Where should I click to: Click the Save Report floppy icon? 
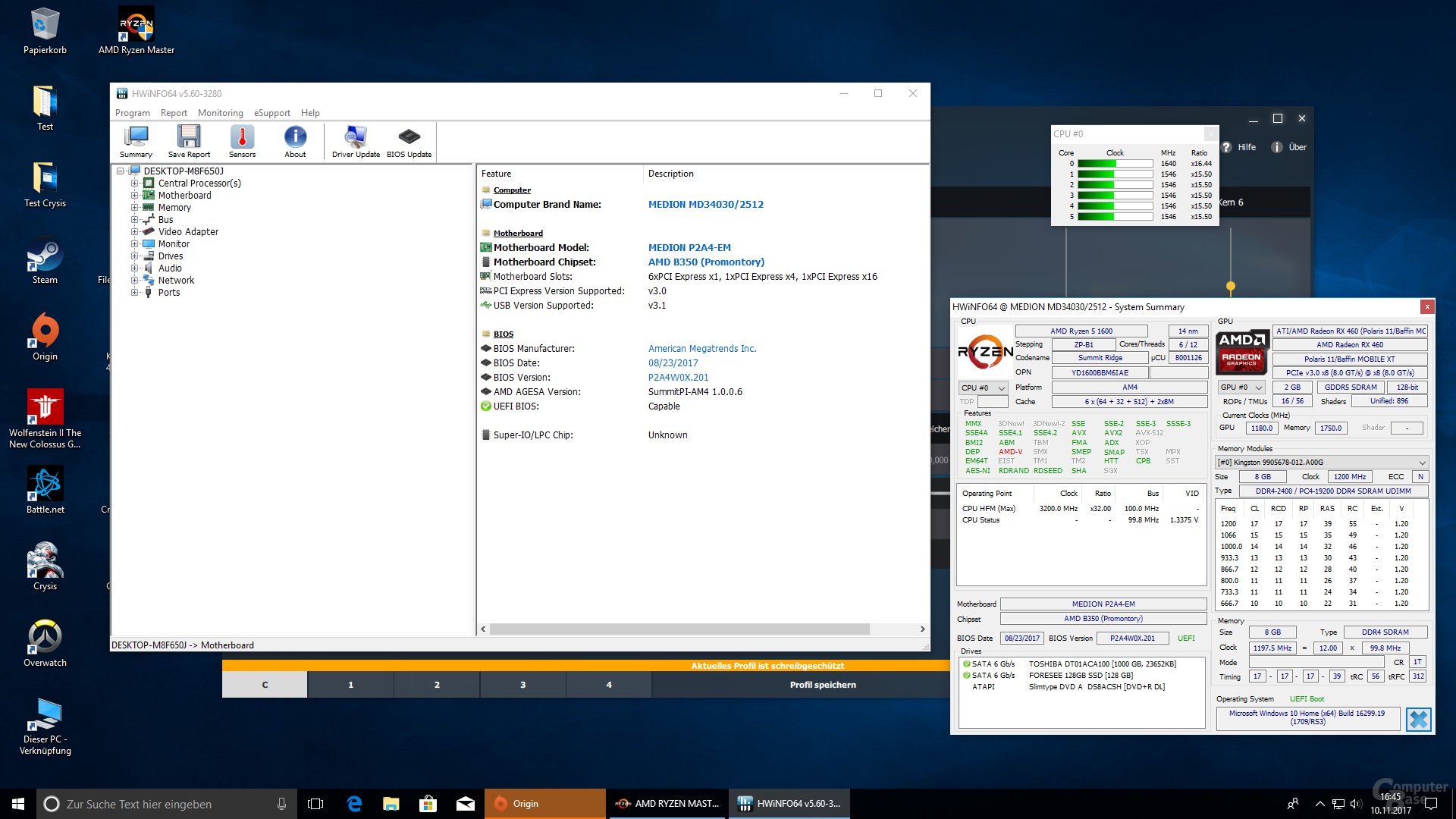click(189, 141)
